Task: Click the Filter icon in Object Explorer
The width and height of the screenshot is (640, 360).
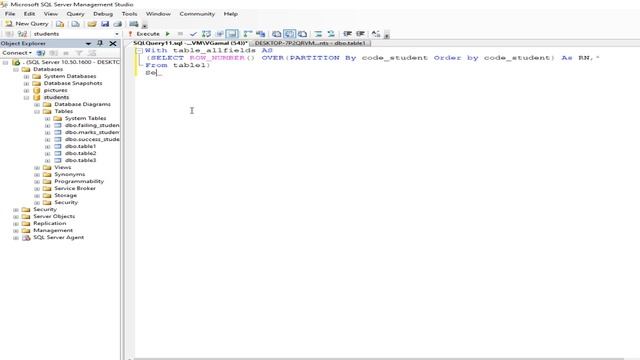Action: tap(79, 53)
